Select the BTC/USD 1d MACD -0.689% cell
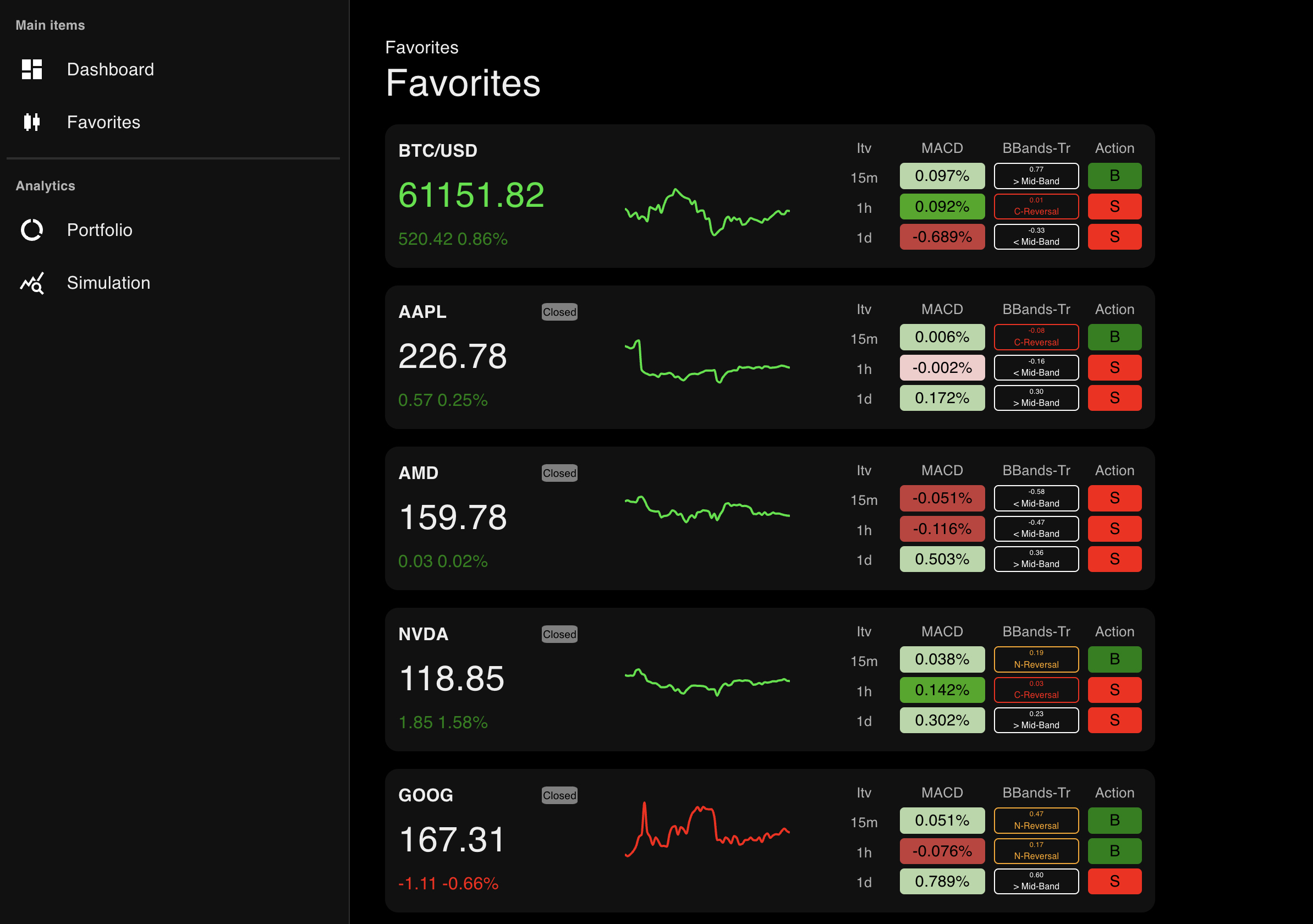Viewport: 1313px width, 924px height. pyautogui.click(x=941, y=237)
